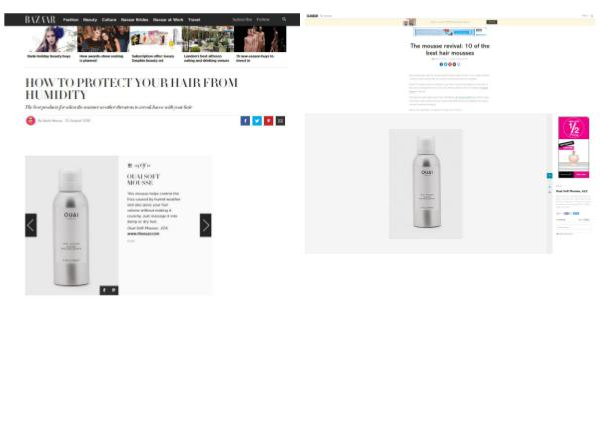Share article via Facebook icon
This screenshot has height=424, width=600.
245,121
